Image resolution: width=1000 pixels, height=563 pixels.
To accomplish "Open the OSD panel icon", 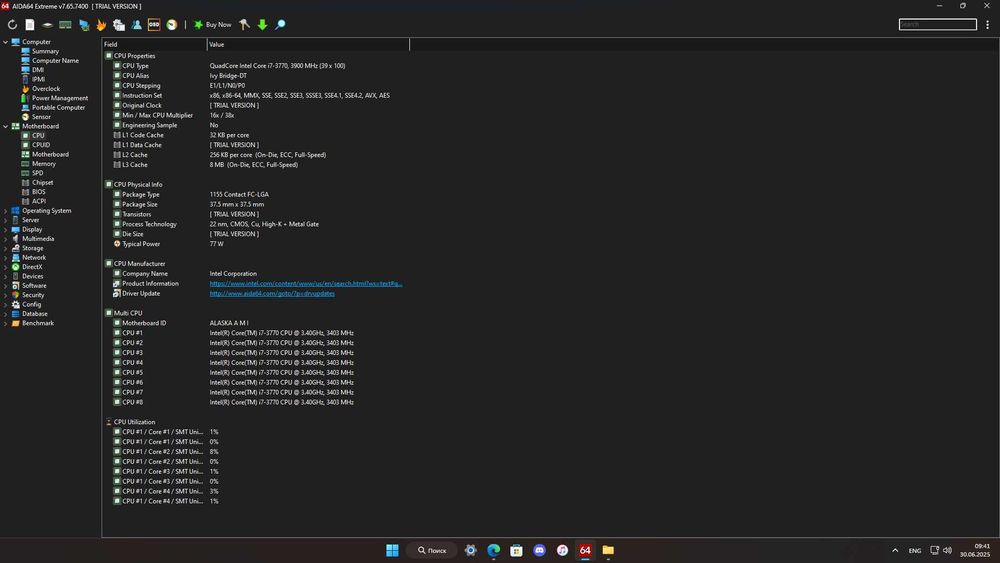I will [x=154, y=25].
